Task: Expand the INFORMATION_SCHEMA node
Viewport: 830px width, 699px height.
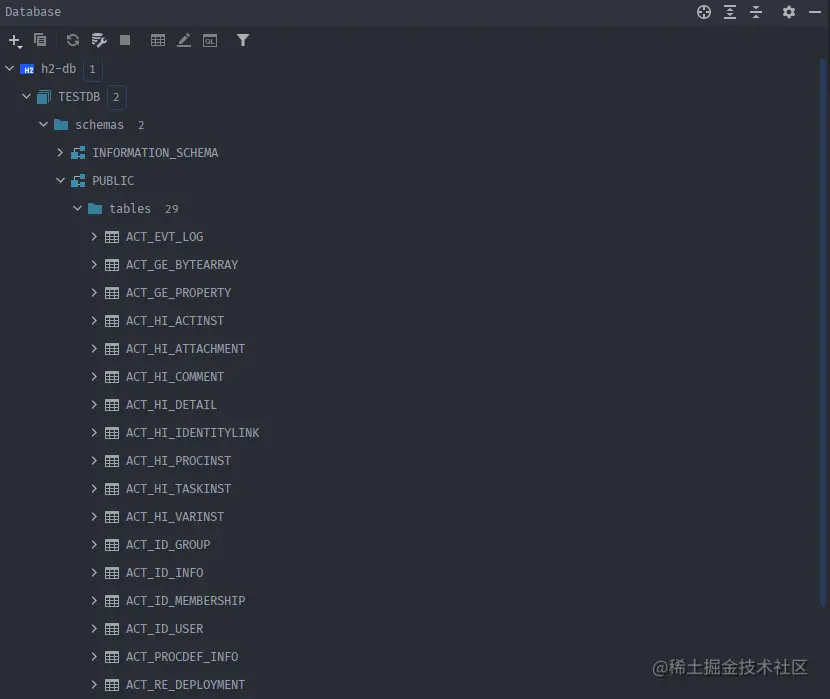Action: [60, 152]
